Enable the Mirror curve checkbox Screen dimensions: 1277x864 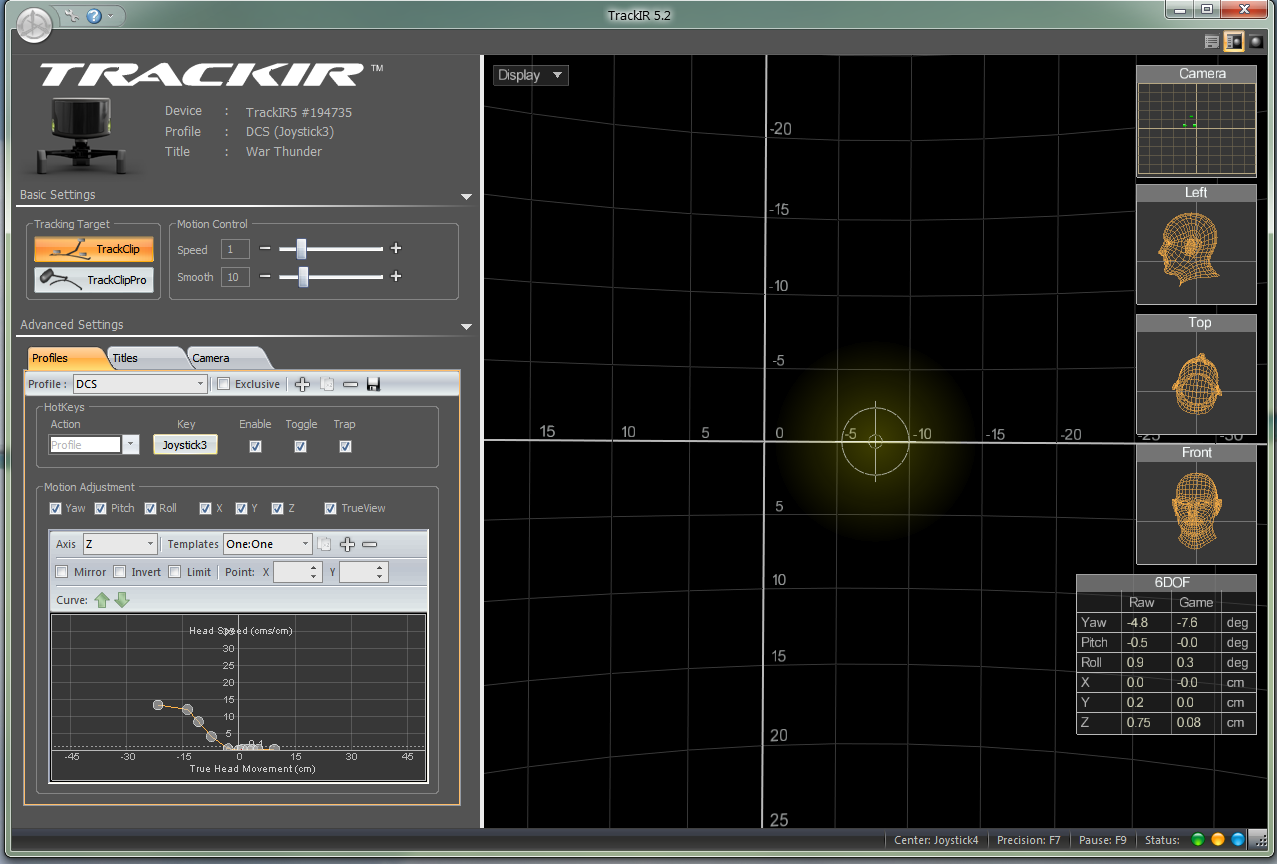tap(62, 572)
